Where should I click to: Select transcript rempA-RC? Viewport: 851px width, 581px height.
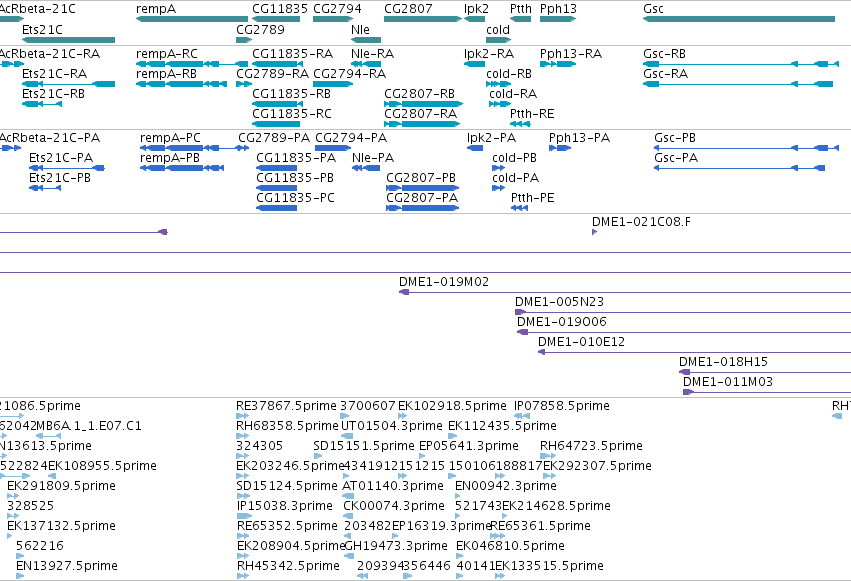[x=192, y=64]
